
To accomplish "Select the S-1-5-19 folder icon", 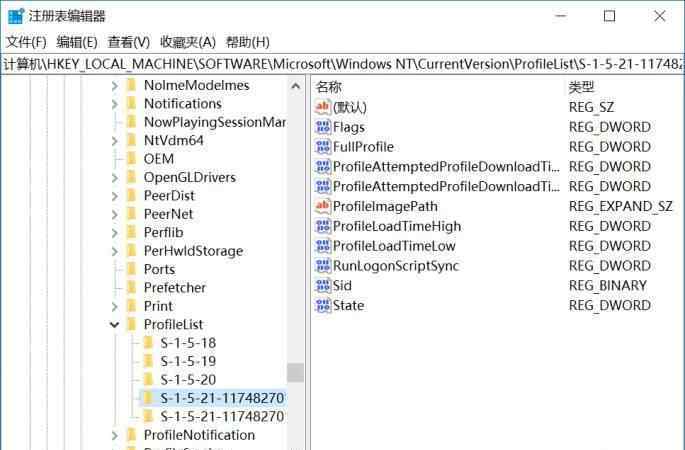I will click(x=148, y=361).
